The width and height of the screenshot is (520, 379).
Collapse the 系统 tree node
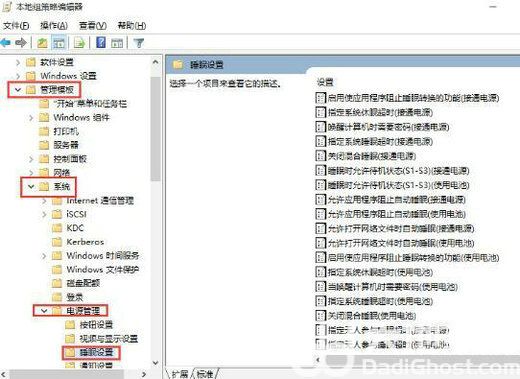pos(31,186)
